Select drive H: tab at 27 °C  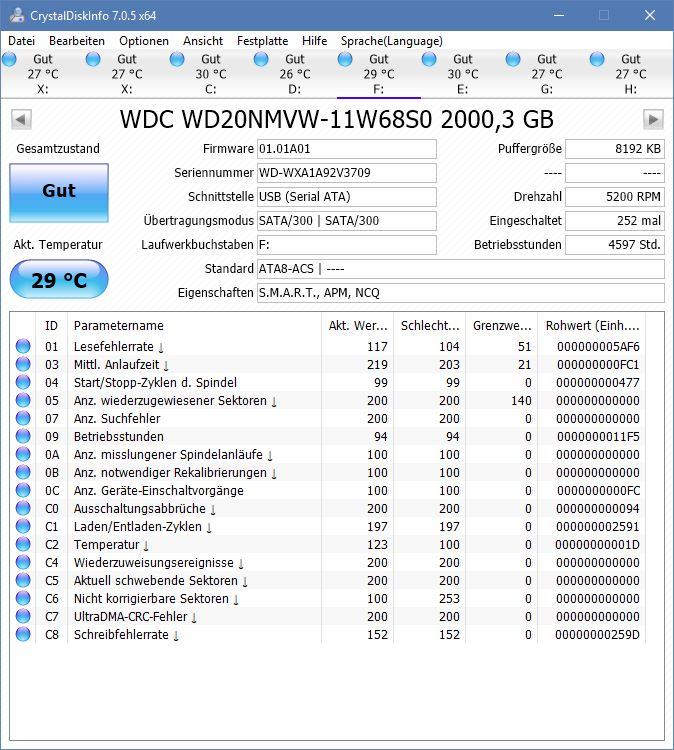click(x=631, y=74)
